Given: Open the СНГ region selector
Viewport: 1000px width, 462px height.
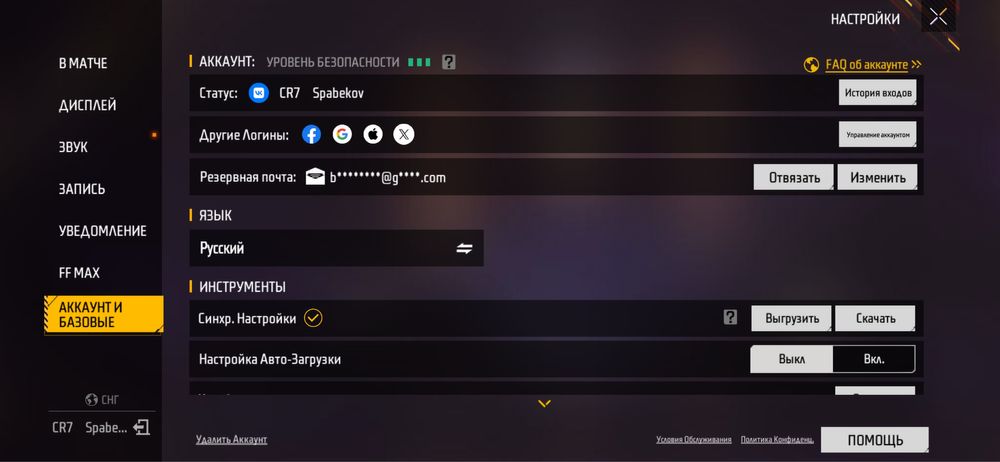Looking at the screenshot, I should 102,400.
